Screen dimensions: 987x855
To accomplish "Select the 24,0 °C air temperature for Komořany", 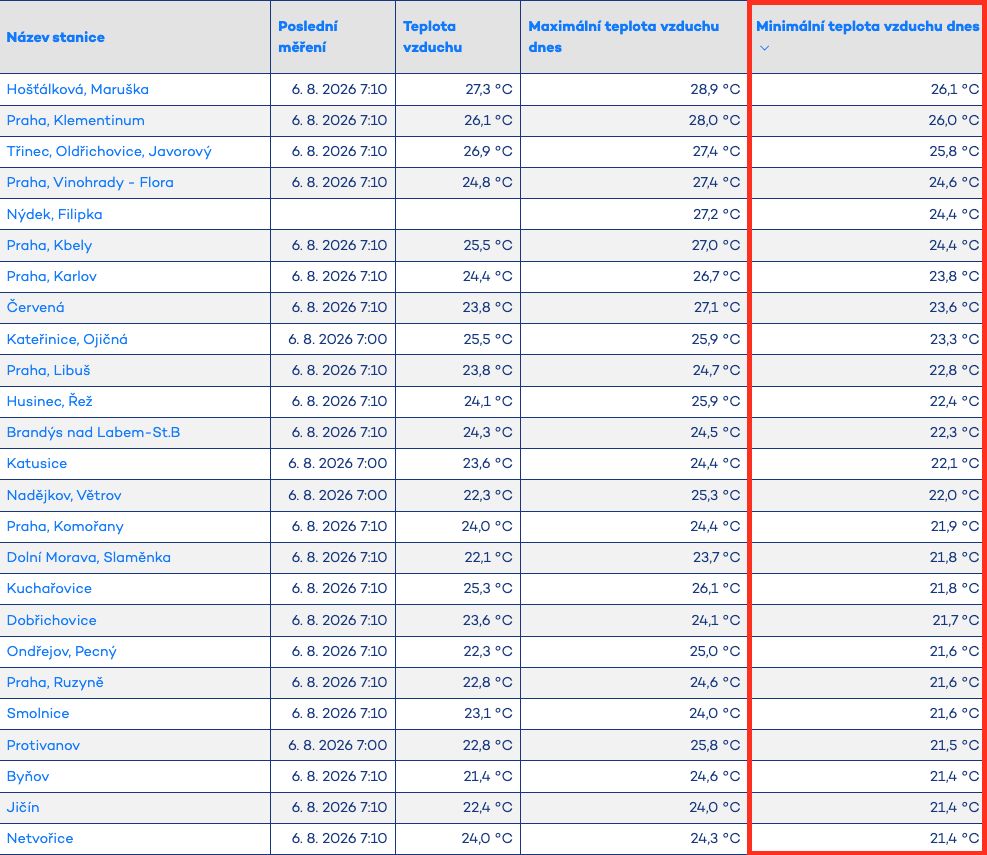I will tap(487, 526).
